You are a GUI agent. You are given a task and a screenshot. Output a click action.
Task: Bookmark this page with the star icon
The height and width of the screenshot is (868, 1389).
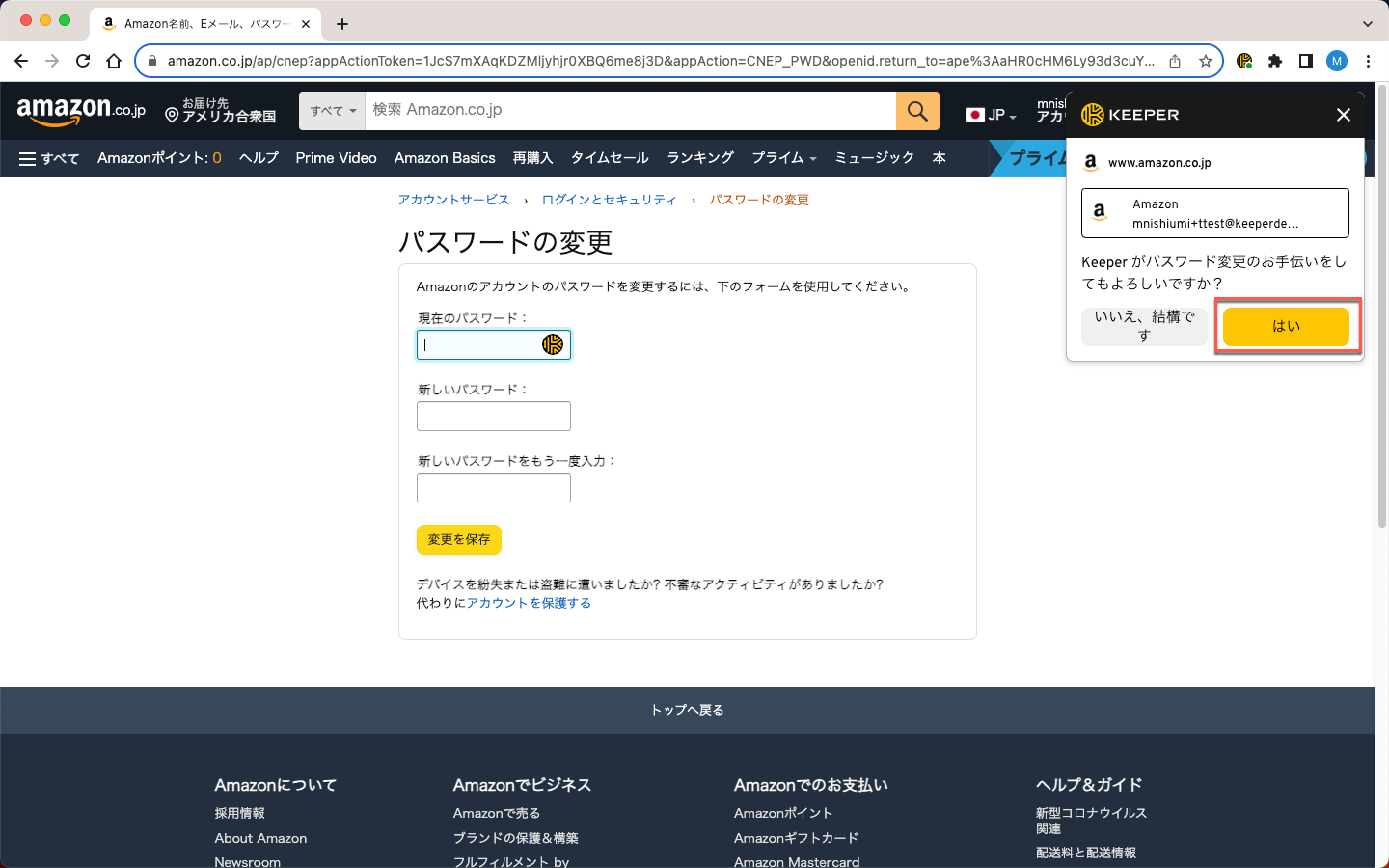[x=1206, y=61]
